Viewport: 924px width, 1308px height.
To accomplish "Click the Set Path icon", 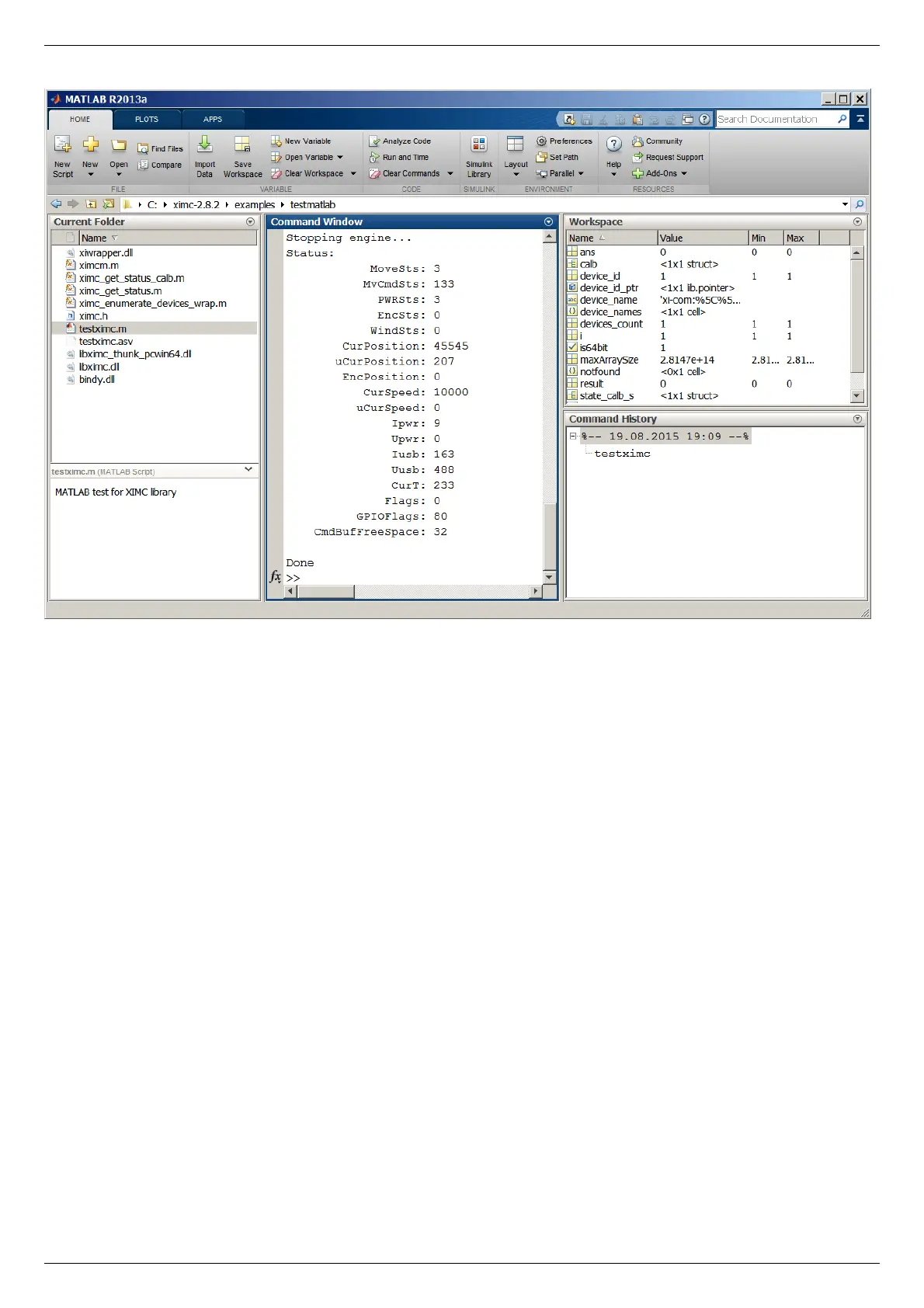I will (542, 157).
